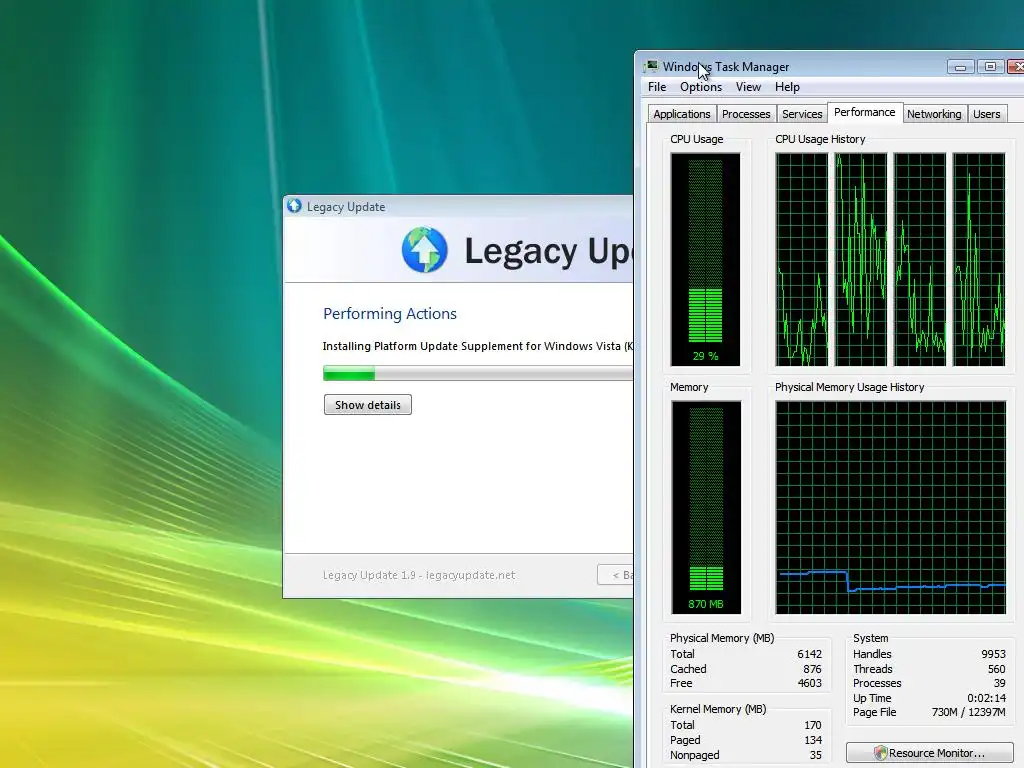Switch to the Users tab
Image resolution: width=1024 pixels, height=768 pixels.
986,114
